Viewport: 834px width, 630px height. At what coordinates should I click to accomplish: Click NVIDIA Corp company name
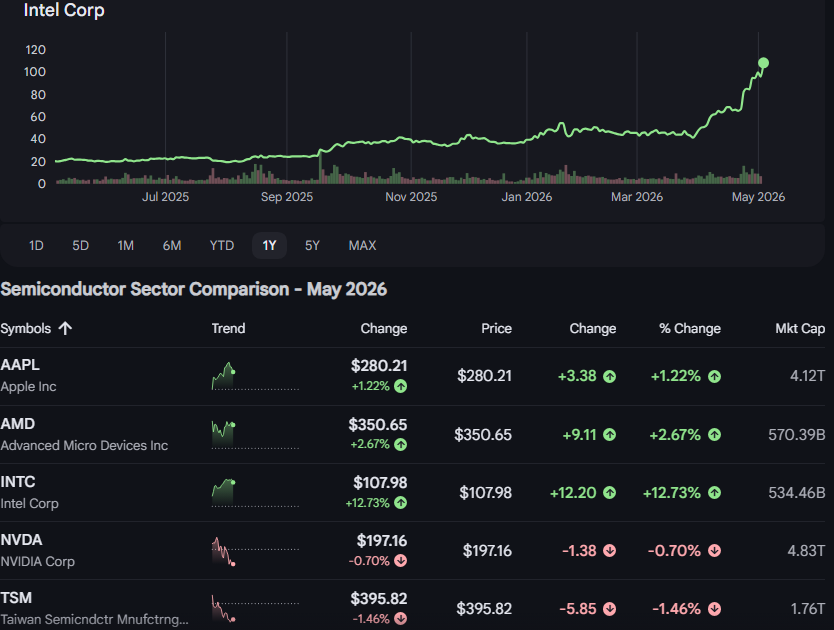pos(37,561)
